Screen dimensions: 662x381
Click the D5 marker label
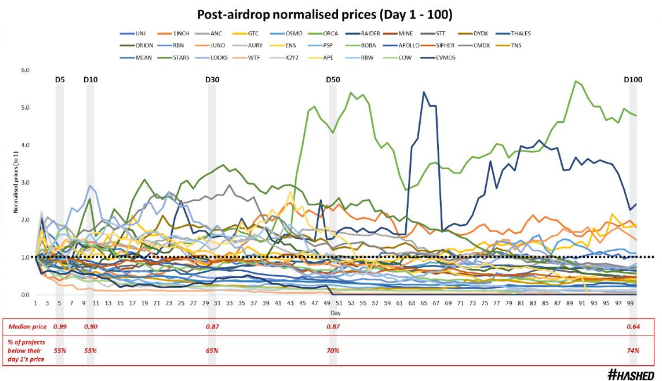[x=60, y=79]
